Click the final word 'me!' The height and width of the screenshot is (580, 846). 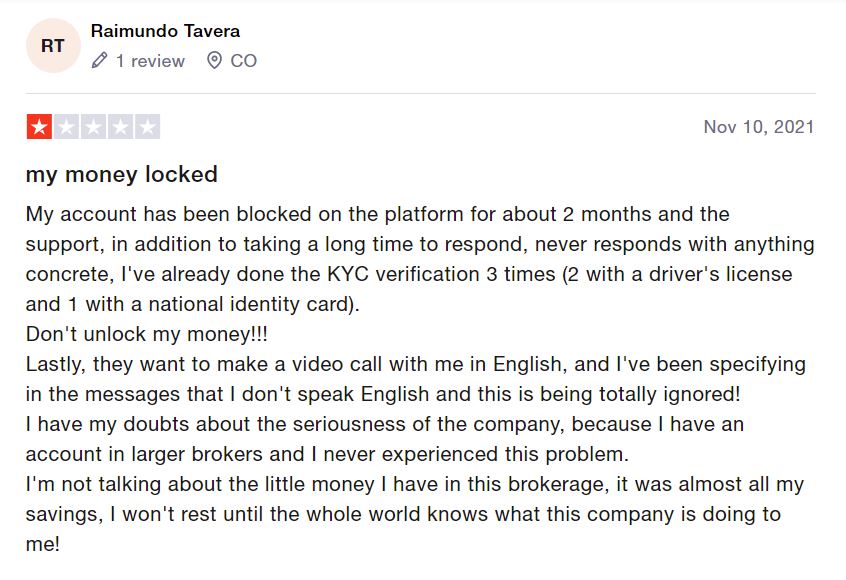(x=43, y=544)
